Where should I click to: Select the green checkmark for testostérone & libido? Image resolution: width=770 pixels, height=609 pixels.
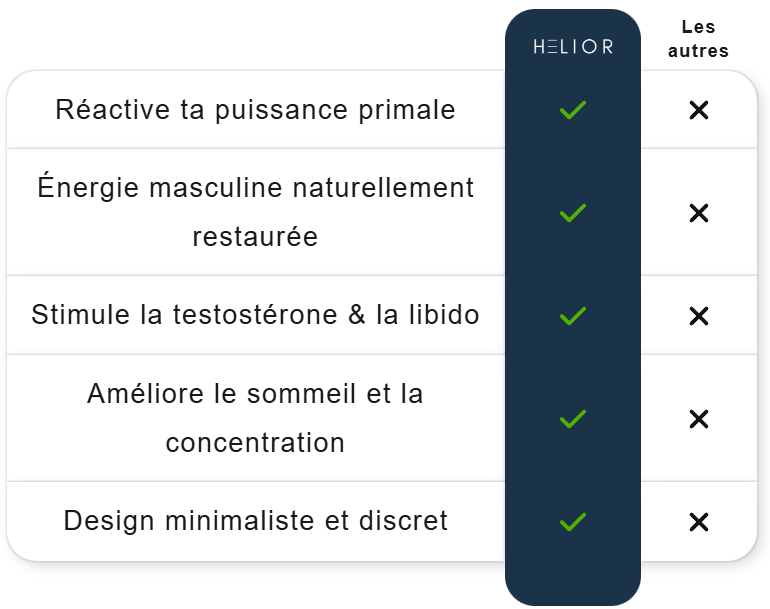point(573,316)
